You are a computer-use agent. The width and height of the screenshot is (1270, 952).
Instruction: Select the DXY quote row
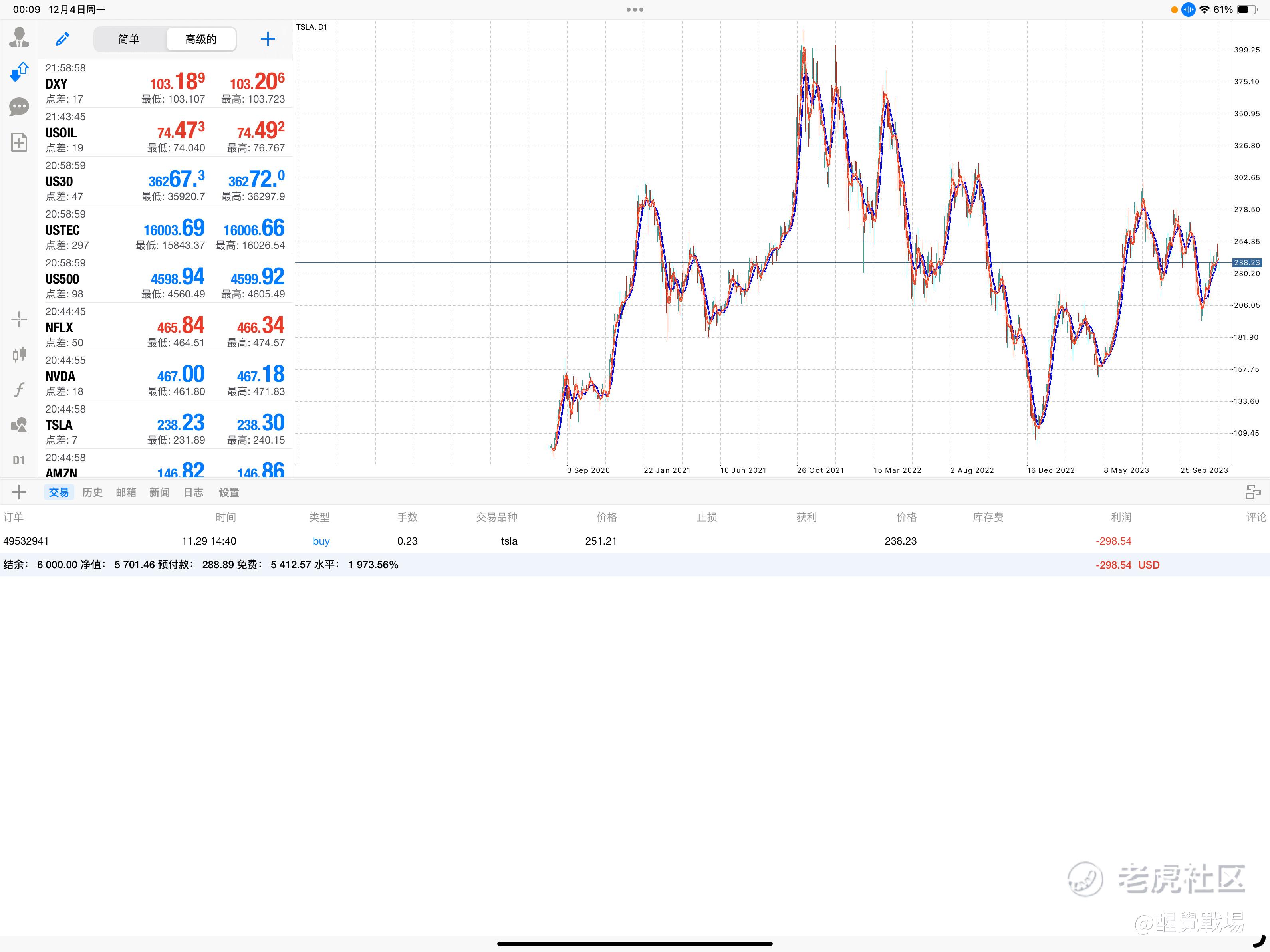(165, 84)
